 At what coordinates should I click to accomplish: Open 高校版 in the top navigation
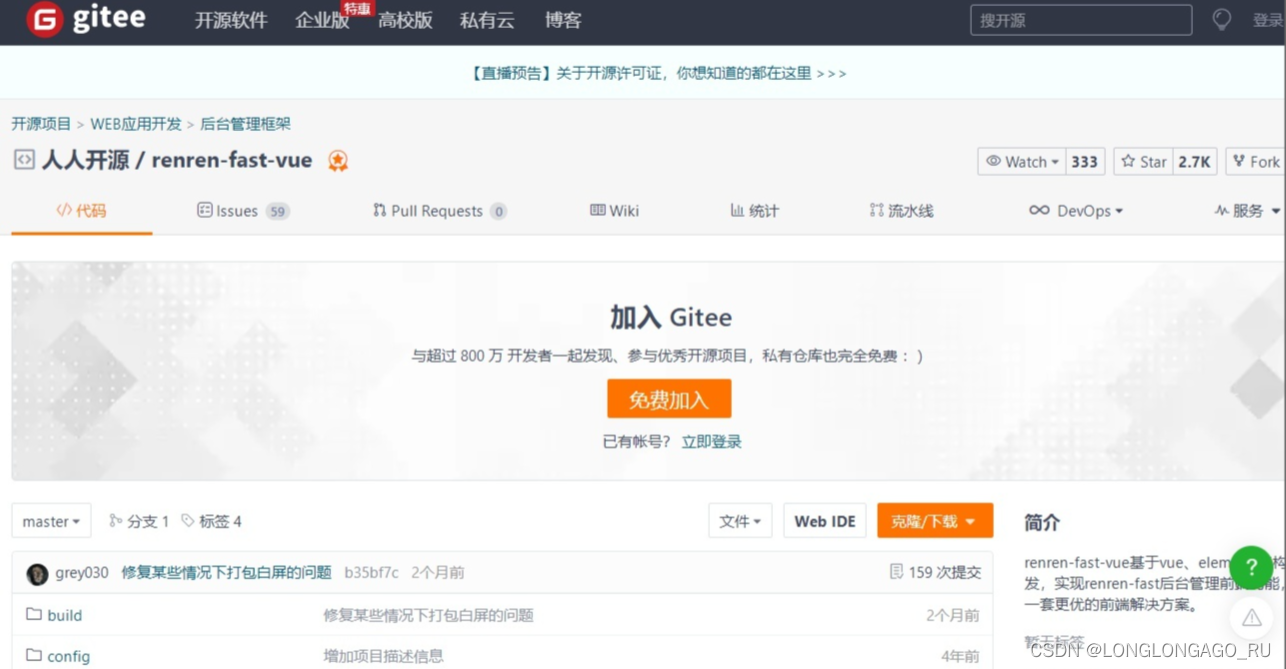(405, 20)
